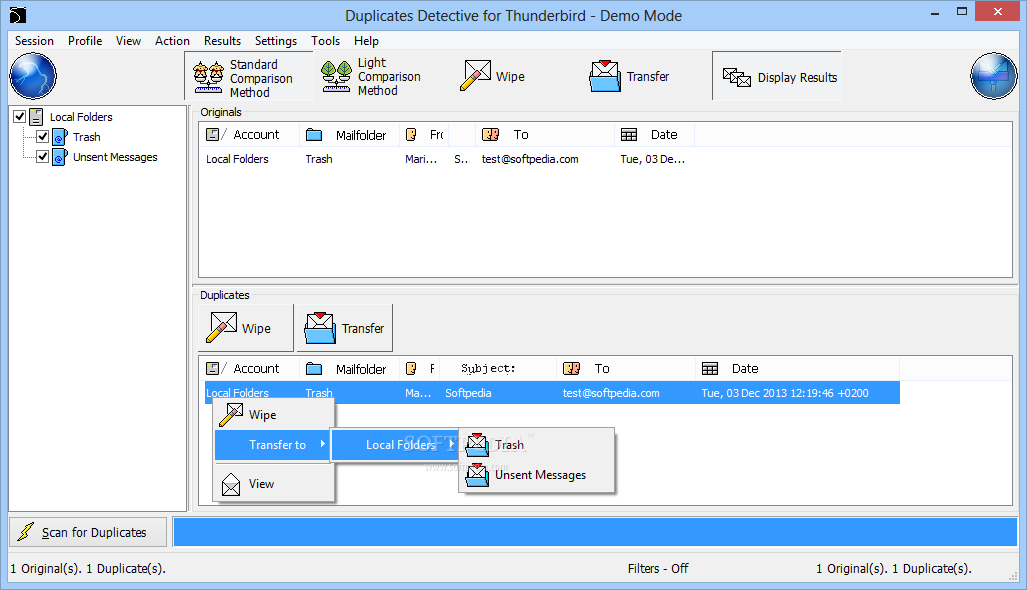Click 'Tue, 03 De...' date in Originals

point(652,159)
